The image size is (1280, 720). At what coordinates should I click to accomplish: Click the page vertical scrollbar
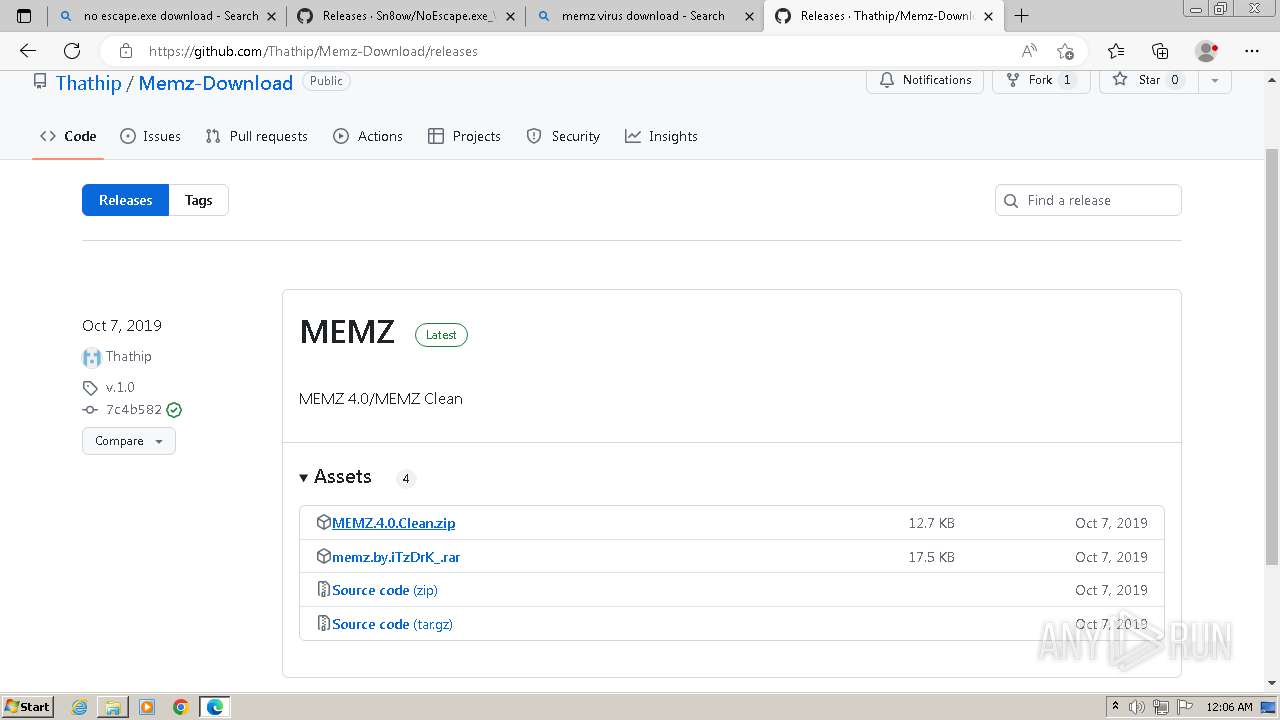tap(1271, 355)
